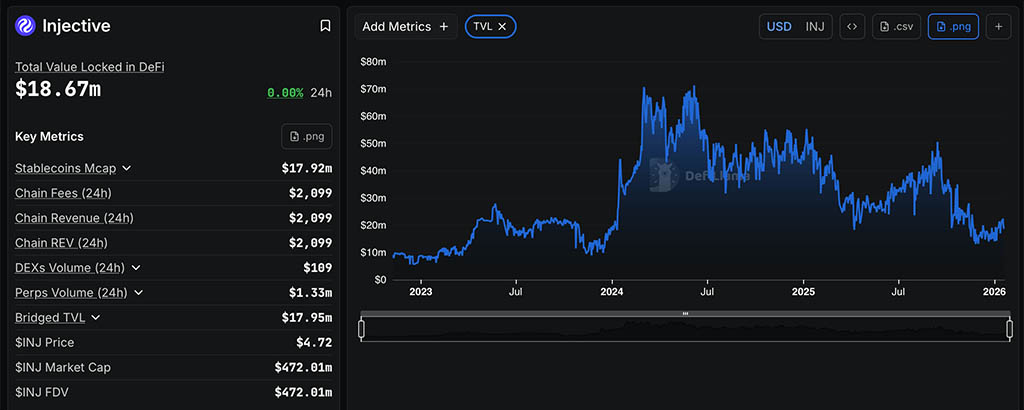Click the bookmark icon next to Injective
This screenshot has width=1024, height=410.
click(325, 26)
